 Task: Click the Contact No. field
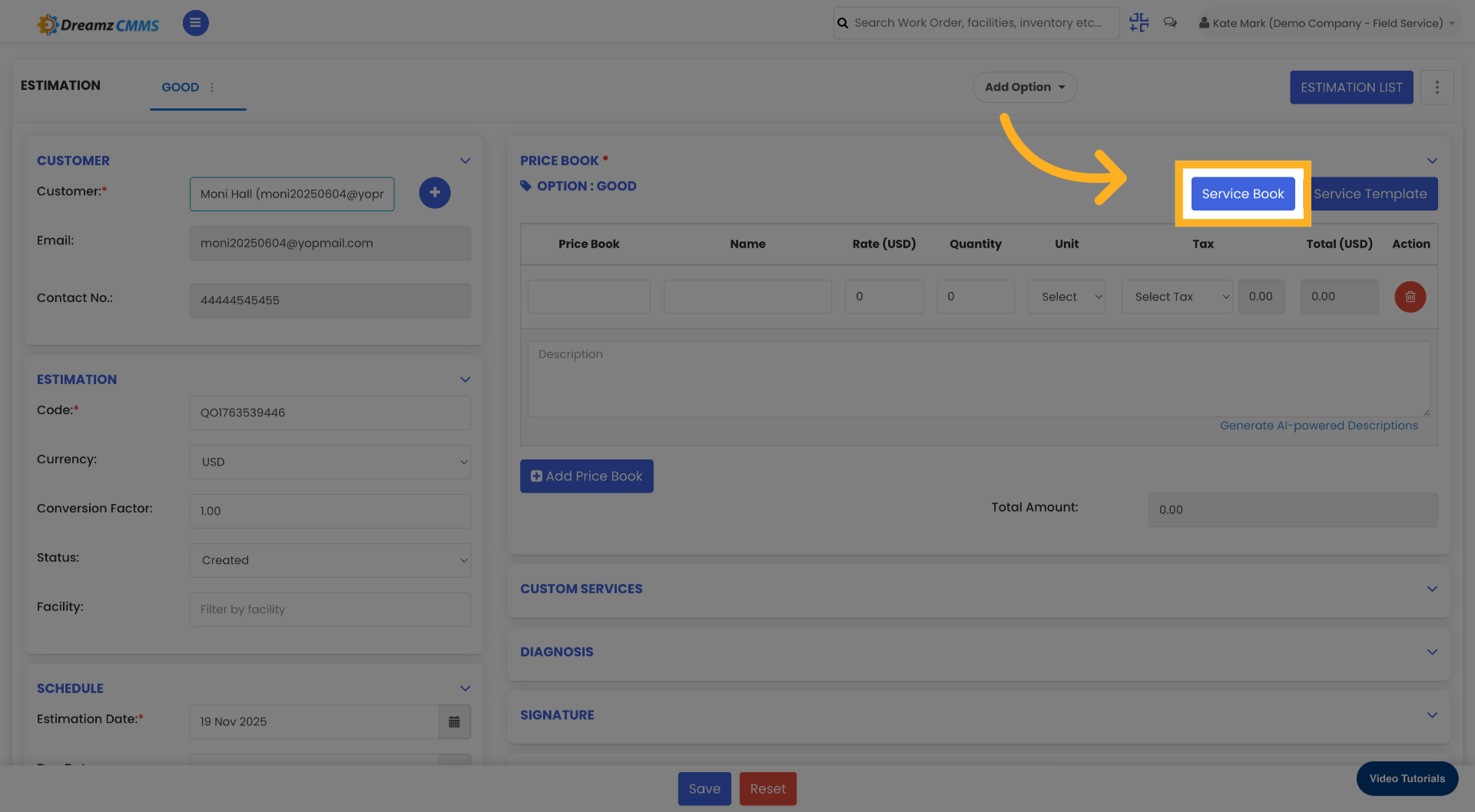coord(330,300)
